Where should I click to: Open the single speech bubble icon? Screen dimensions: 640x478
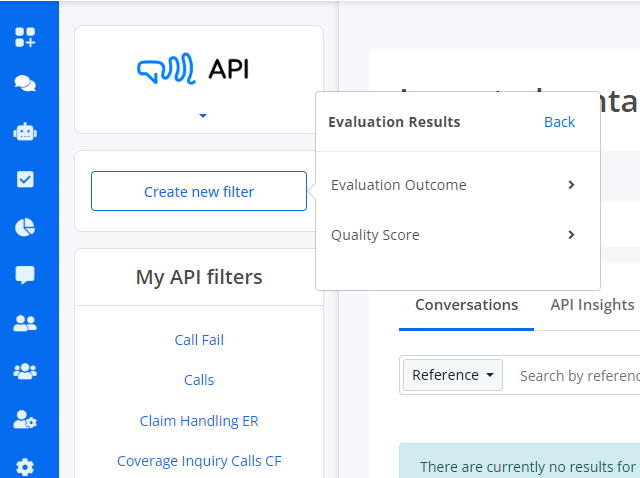(x=25, y=275)
